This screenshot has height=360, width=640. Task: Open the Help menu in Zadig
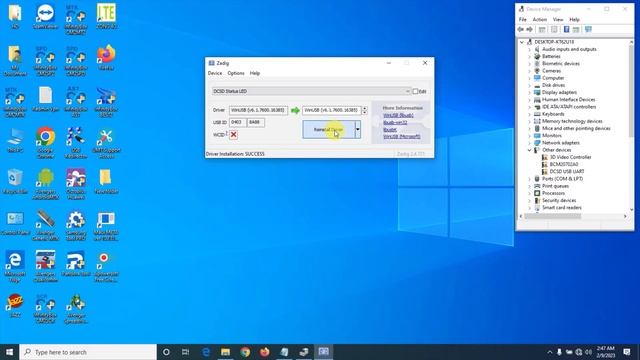pos(255,73)
